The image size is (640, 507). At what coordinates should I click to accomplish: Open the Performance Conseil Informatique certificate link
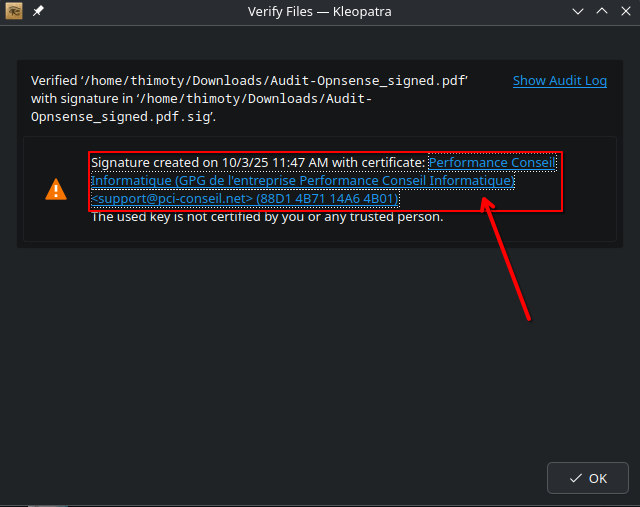click(x=490, y=163)
